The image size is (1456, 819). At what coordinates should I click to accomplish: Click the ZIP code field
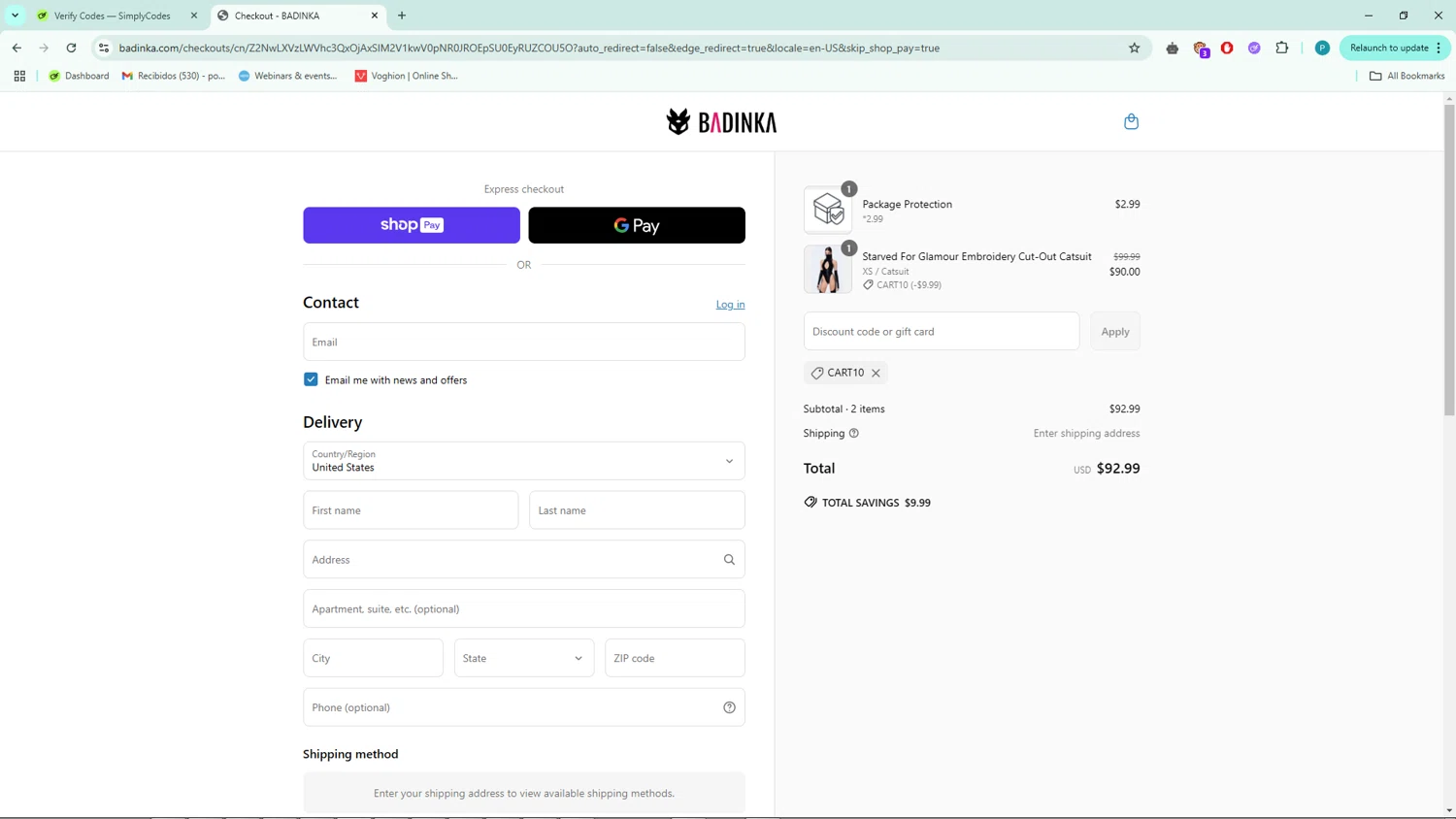tap(675, 658)
